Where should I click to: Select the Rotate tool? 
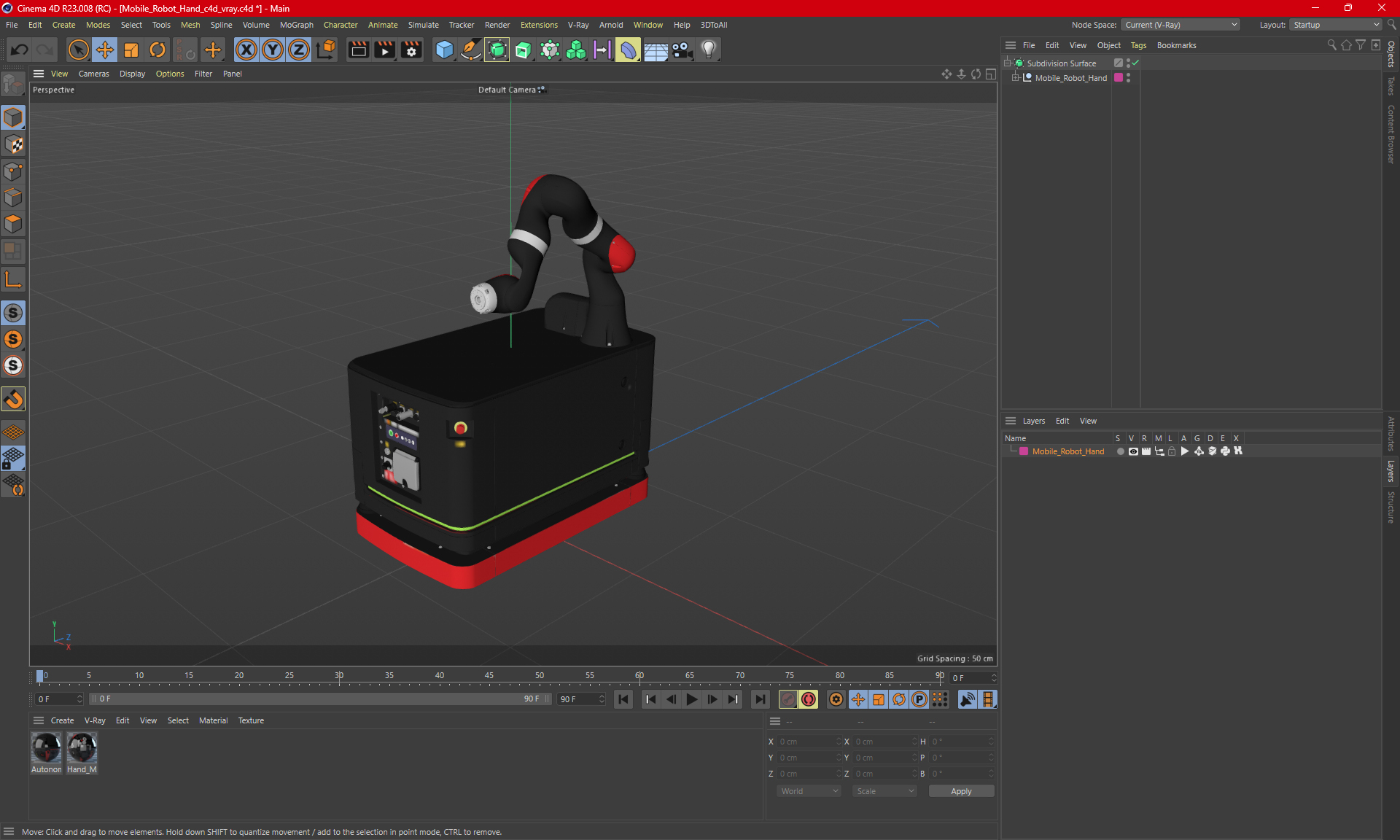pyautogui.click(x=157, y=50)
